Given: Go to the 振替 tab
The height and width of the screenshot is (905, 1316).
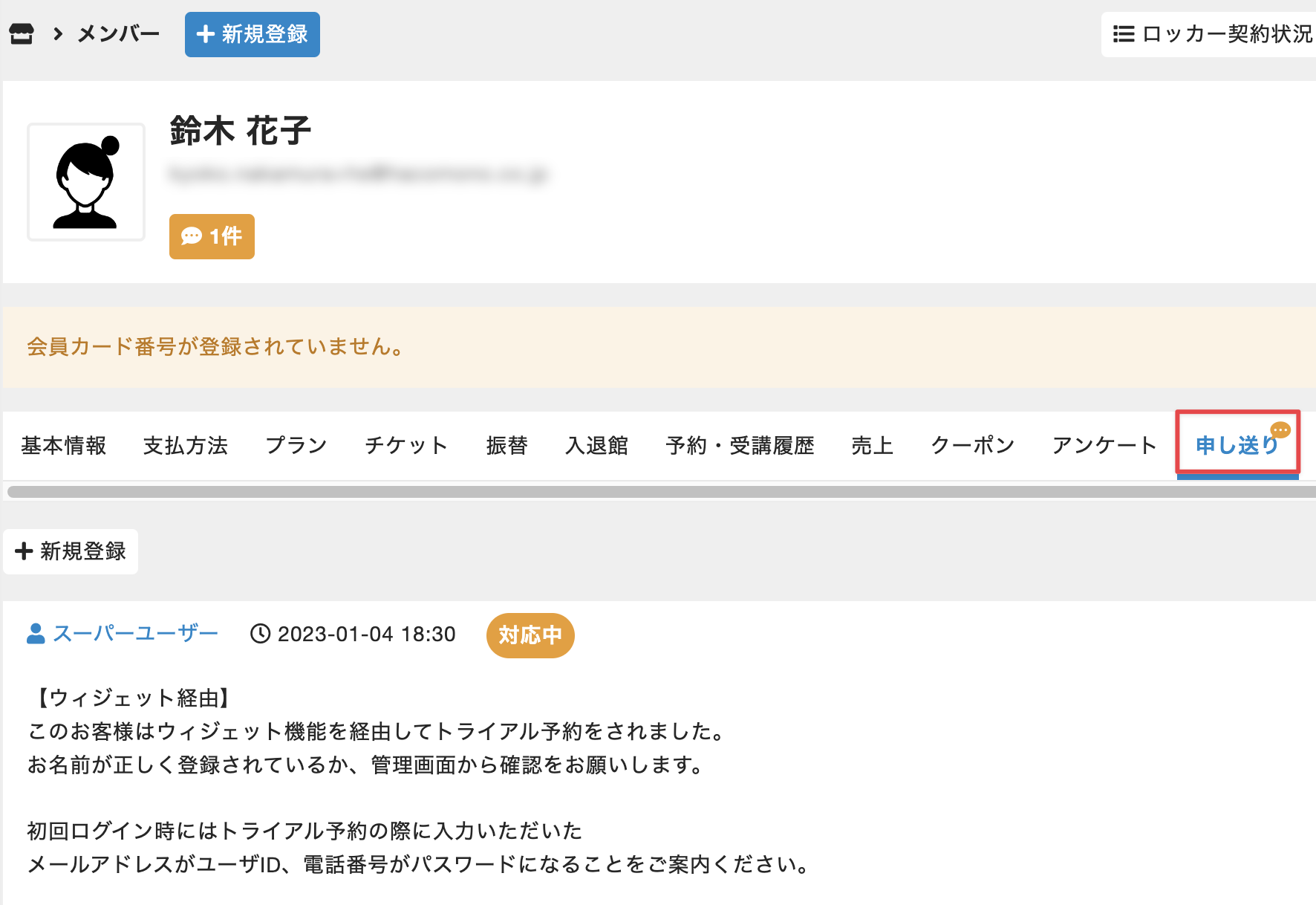Looking at the screenshot, I should tap(507, 446).
